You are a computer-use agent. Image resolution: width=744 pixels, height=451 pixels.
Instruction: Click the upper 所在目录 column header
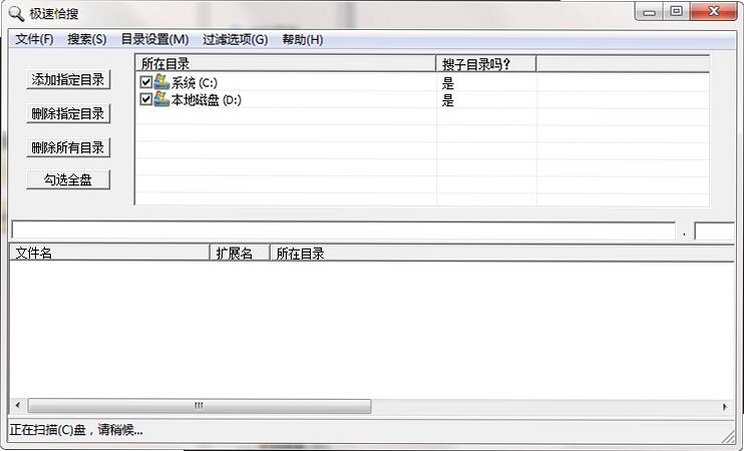(286, 64)
